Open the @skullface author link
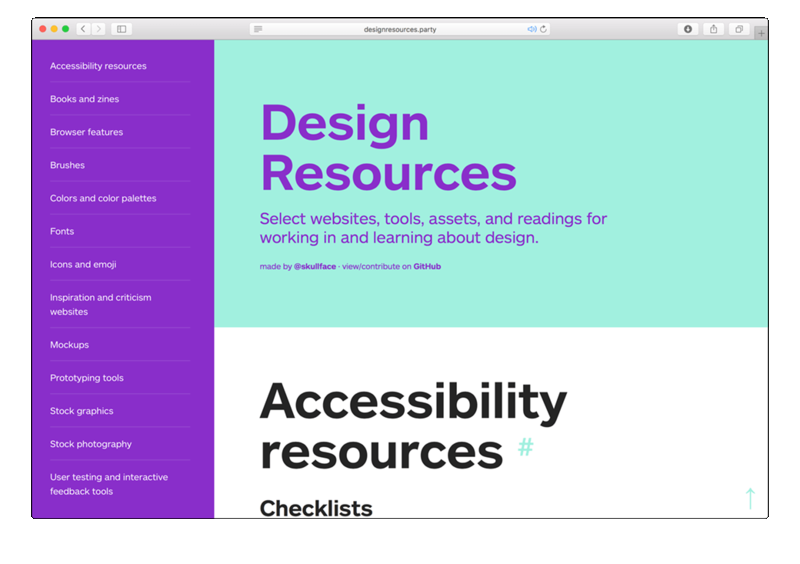800x564 pixels. 315,267
